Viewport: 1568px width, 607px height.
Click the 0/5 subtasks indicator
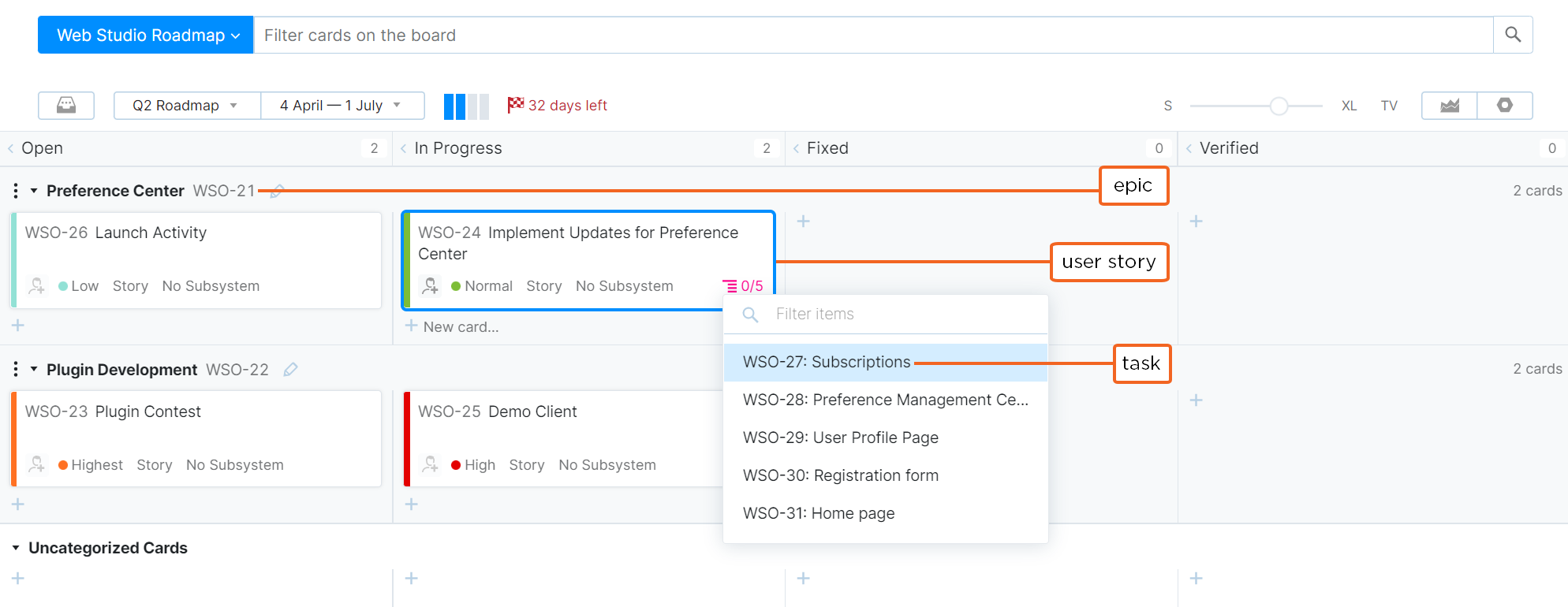(743, 286)
